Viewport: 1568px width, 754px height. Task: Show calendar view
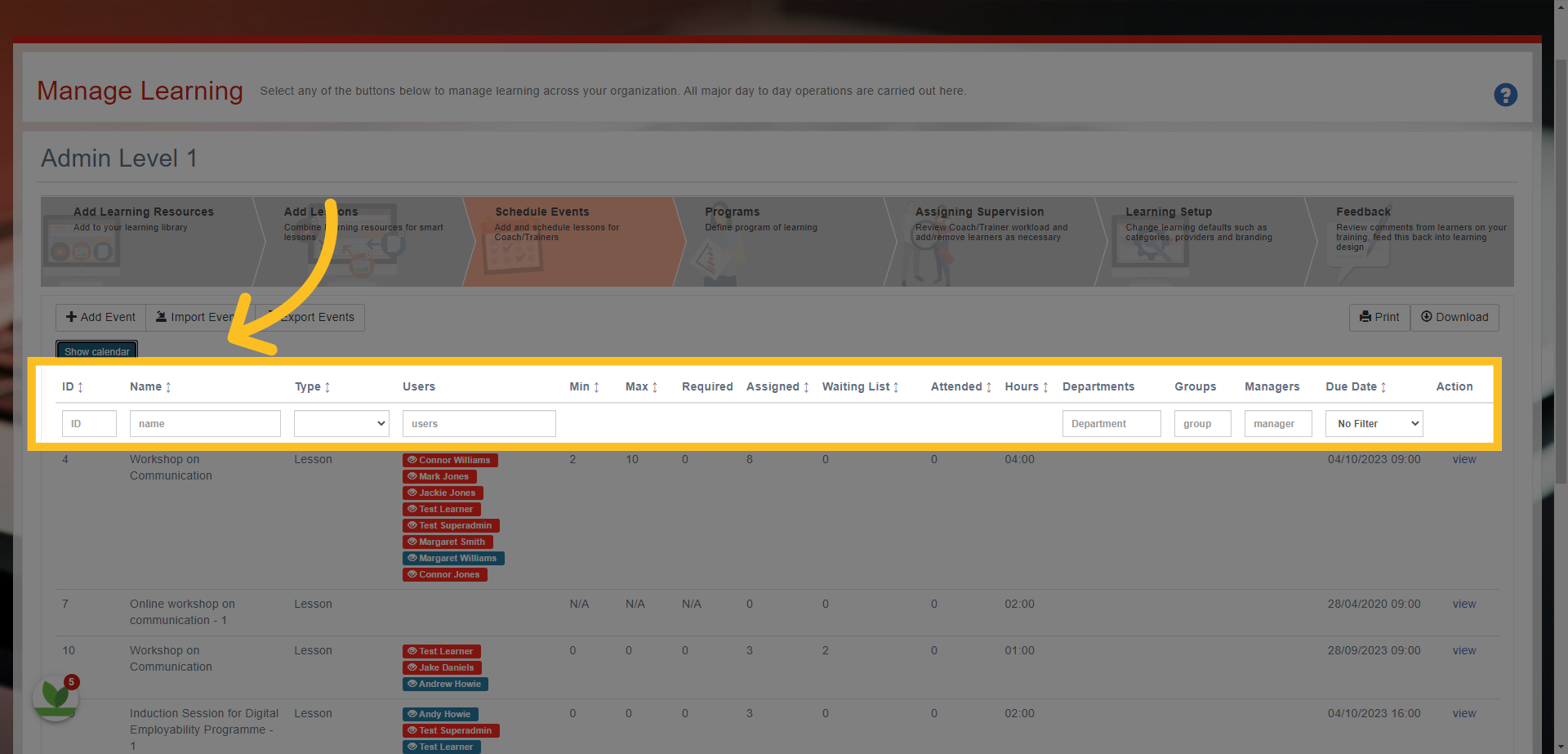(96, 351)
